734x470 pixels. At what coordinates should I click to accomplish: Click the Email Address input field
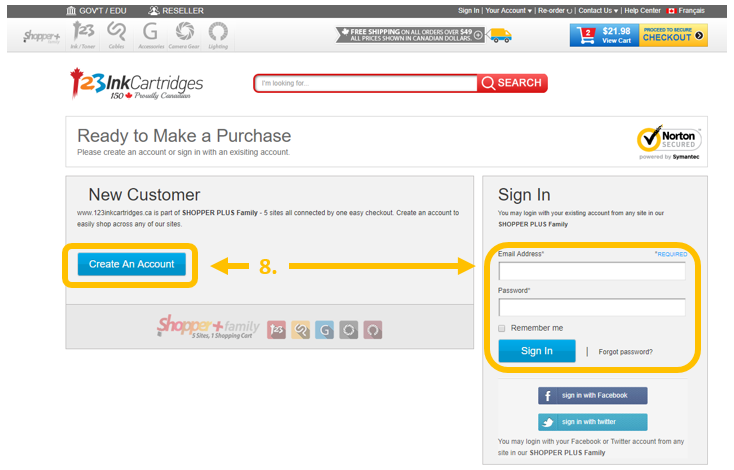592,271
